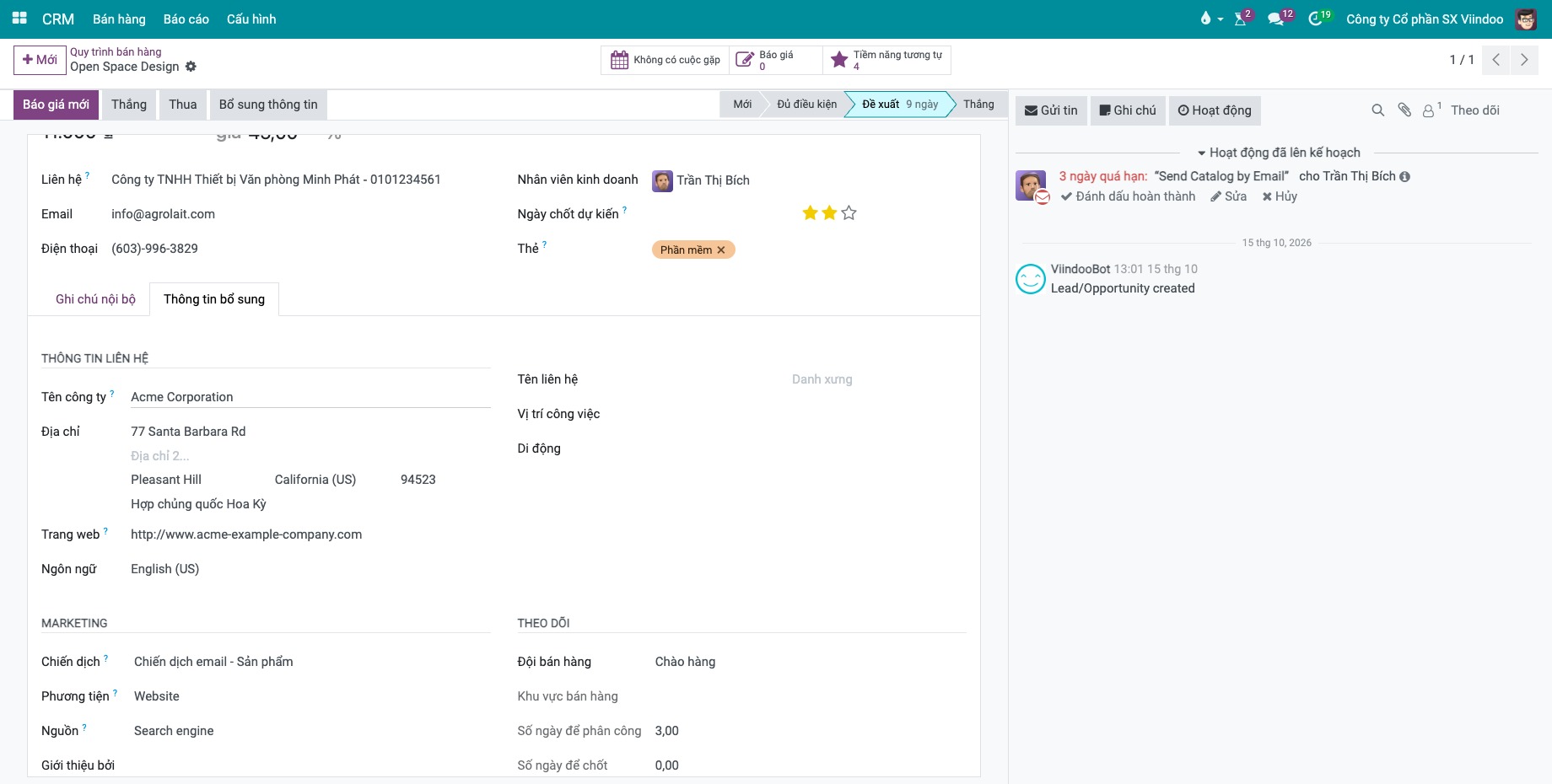The height and width of the screenshot is (784, 1552).
Task: Set priority to second star
Action: 830,213
